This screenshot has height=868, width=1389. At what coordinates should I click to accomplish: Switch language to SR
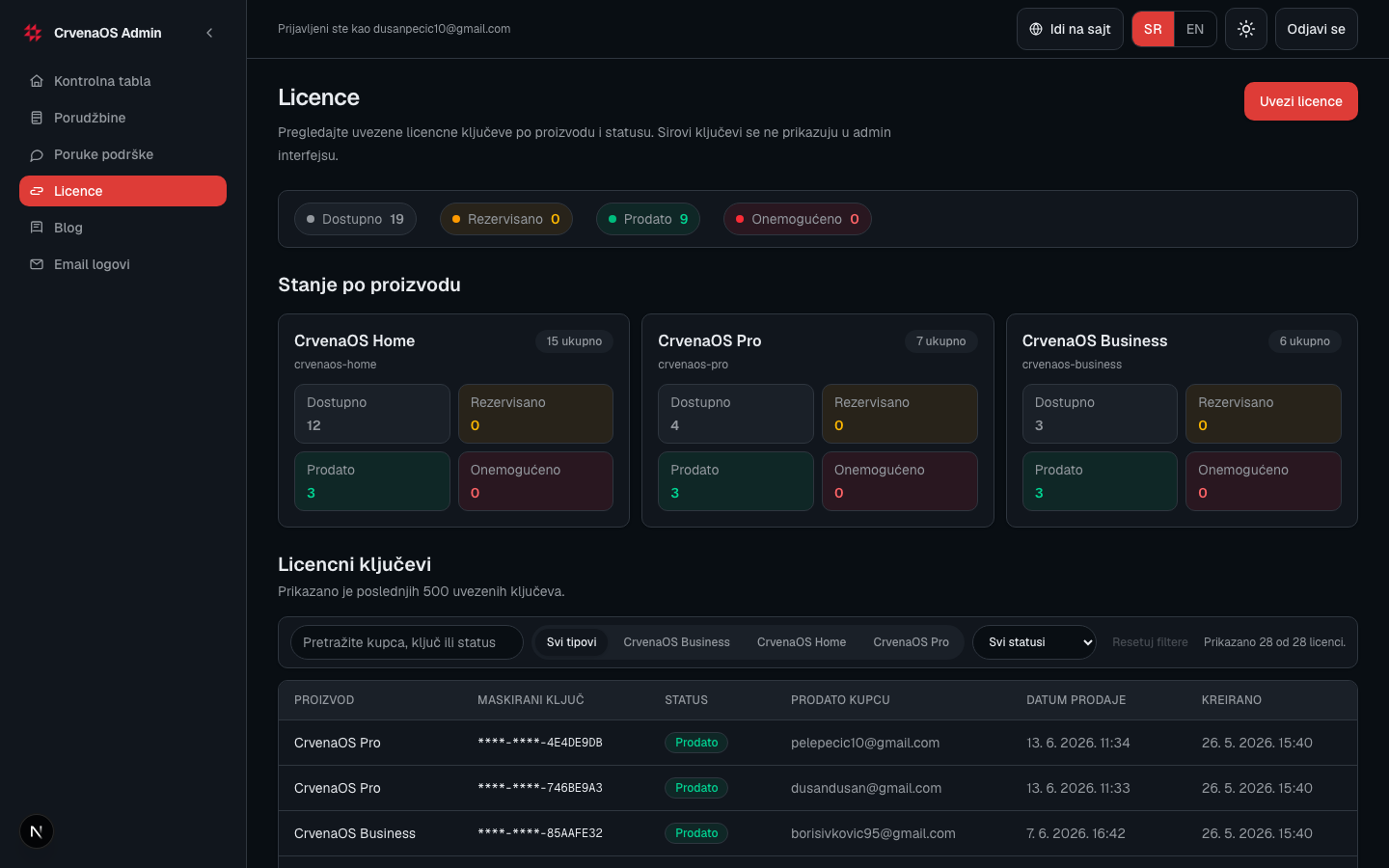pyautogui.click(x=1153, y=29)
